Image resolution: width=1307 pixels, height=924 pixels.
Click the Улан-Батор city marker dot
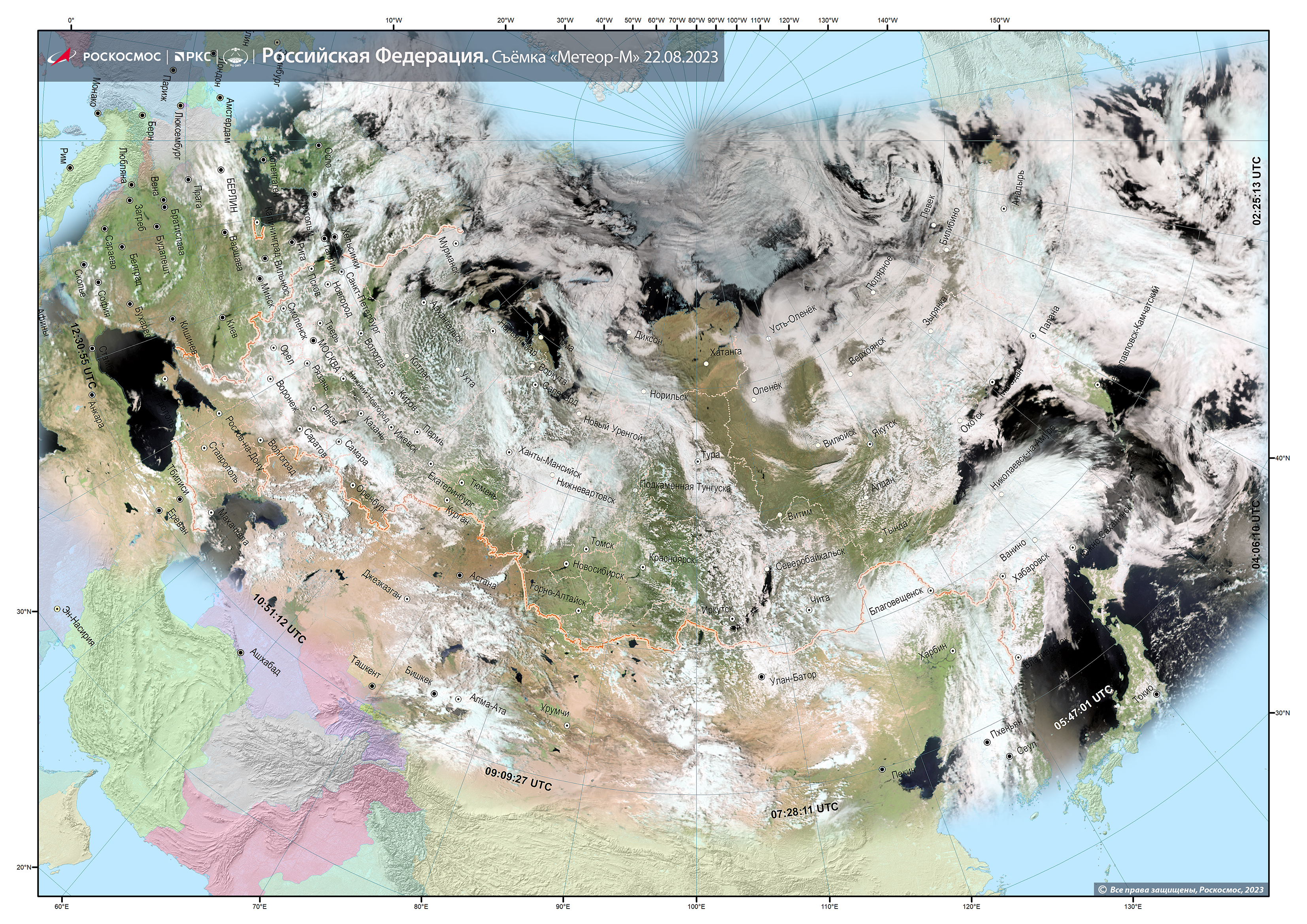(762, 677)
